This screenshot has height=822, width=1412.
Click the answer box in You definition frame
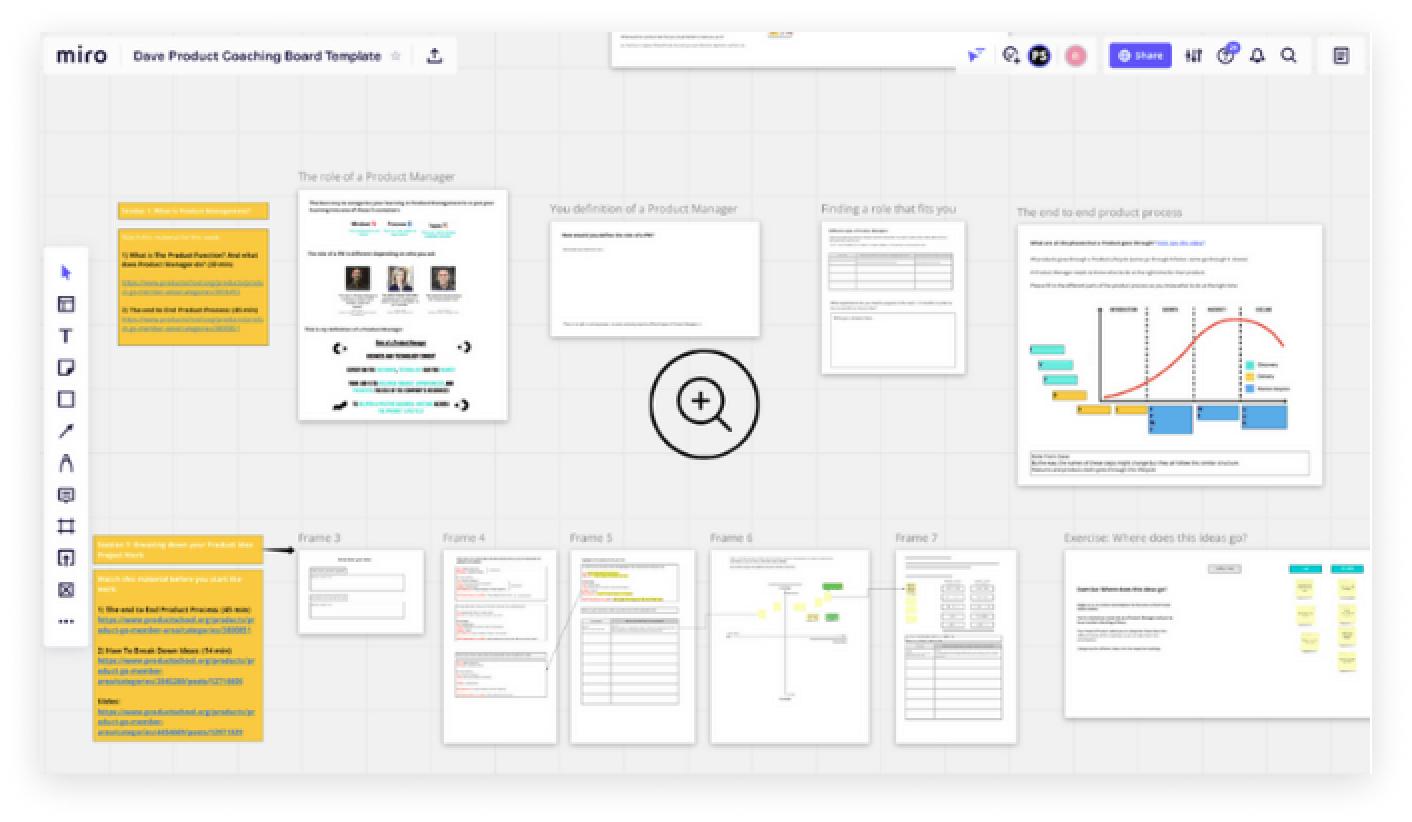coord(655,278)
